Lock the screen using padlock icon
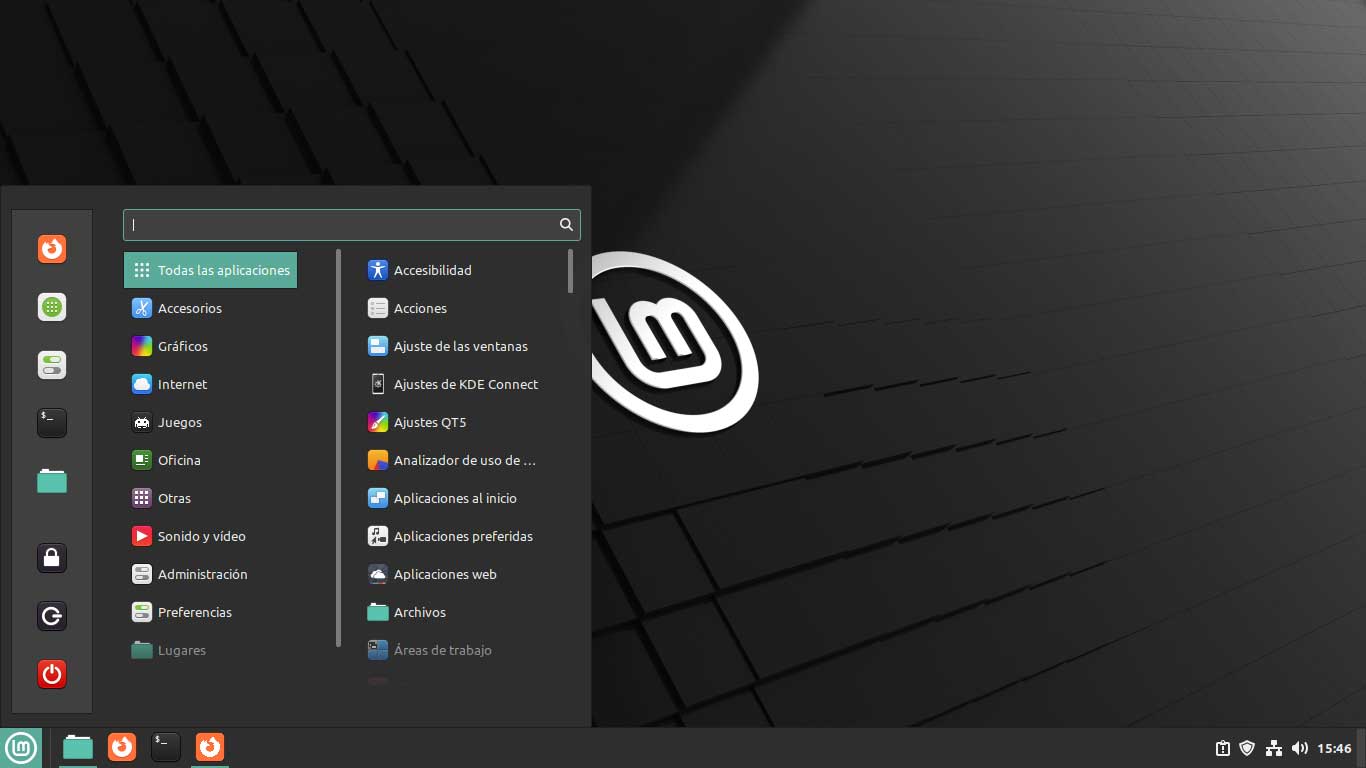Image resolution: width=1366 pixels, height=768 pixels. (52, 557)
